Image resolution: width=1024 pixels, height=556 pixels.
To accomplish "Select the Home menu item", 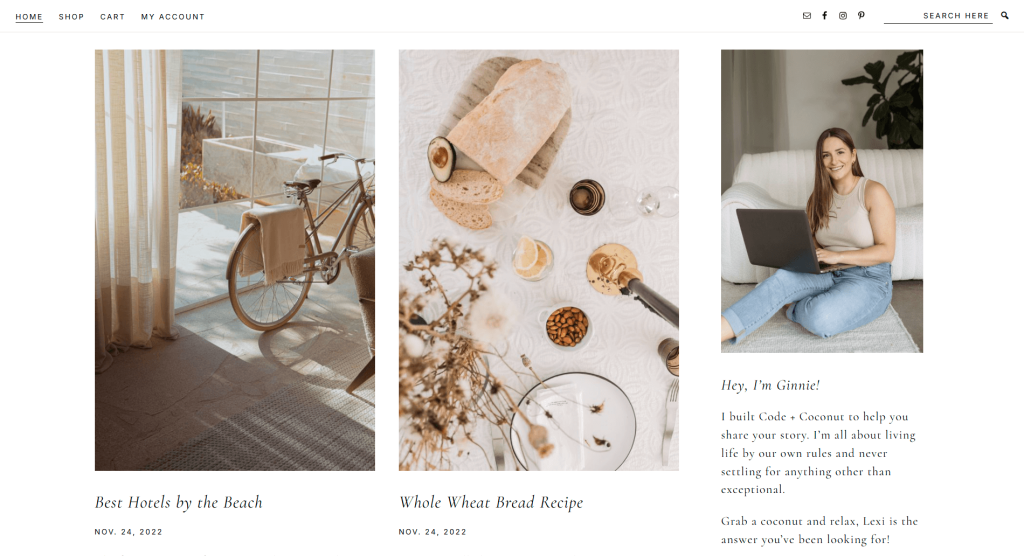I will click(x=29, y=17).
